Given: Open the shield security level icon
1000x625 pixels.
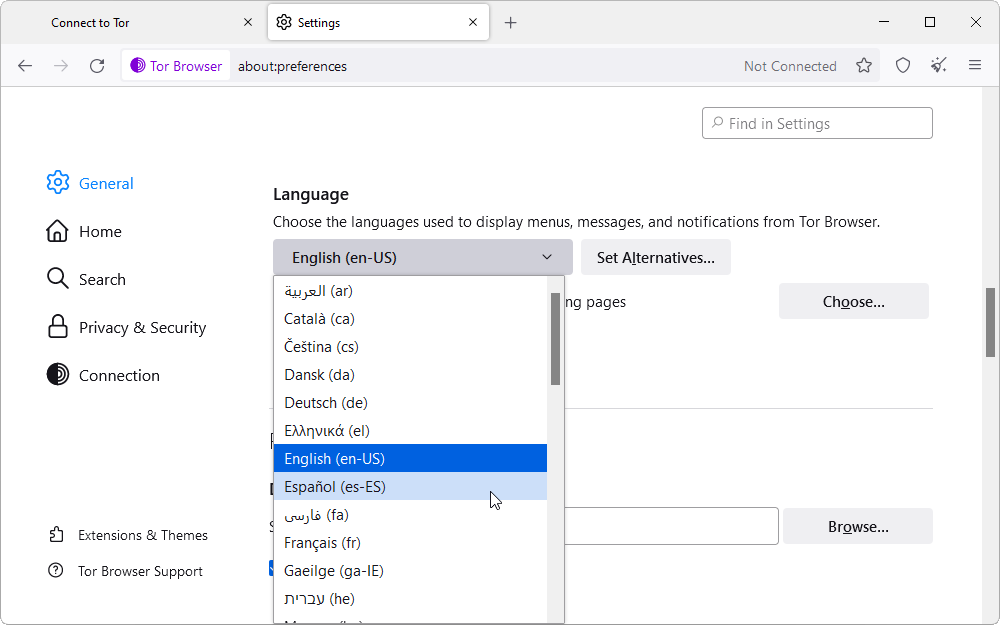Looking at the screenshot, I should point(903,66).
